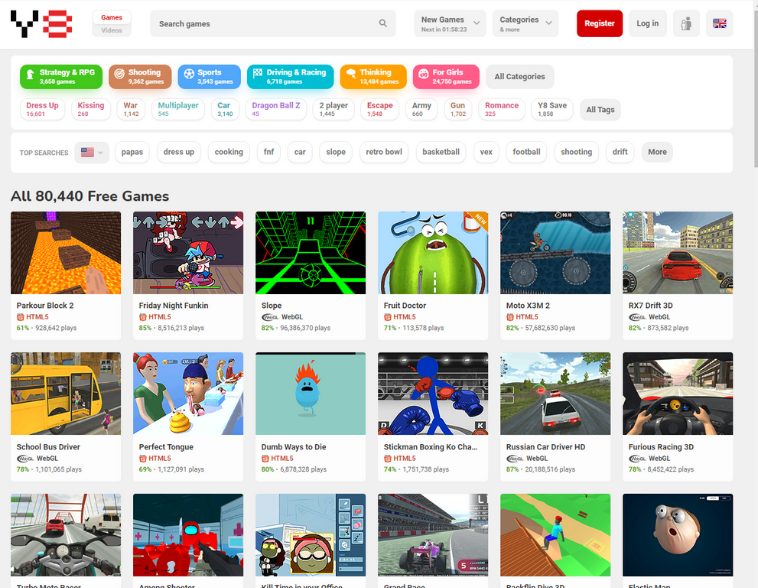Click the retro bowl top search
Screen dimensions: 758x588
(x=384, y=152)
